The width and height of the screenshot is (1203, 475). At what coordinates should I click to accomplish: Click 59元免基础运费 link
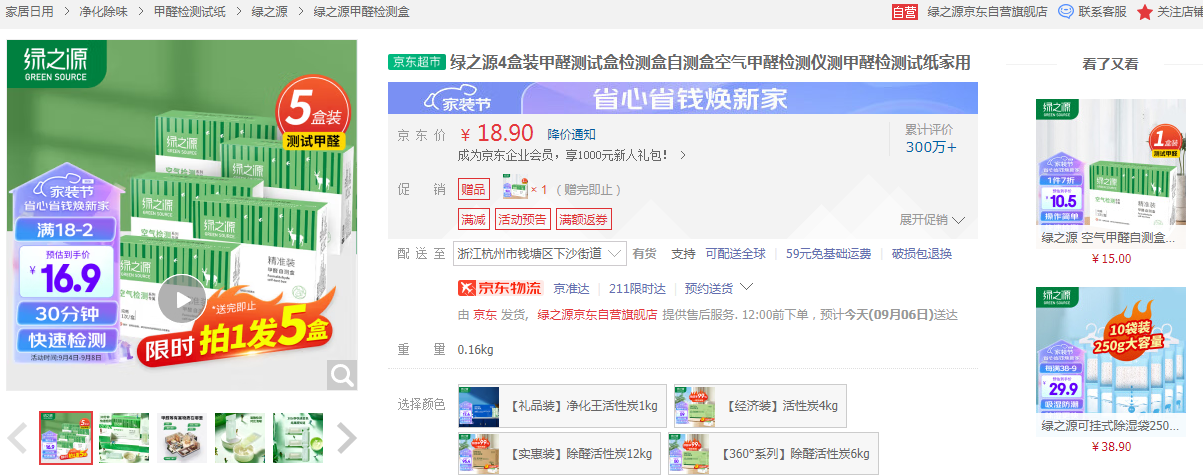click(x=828, y=254)
